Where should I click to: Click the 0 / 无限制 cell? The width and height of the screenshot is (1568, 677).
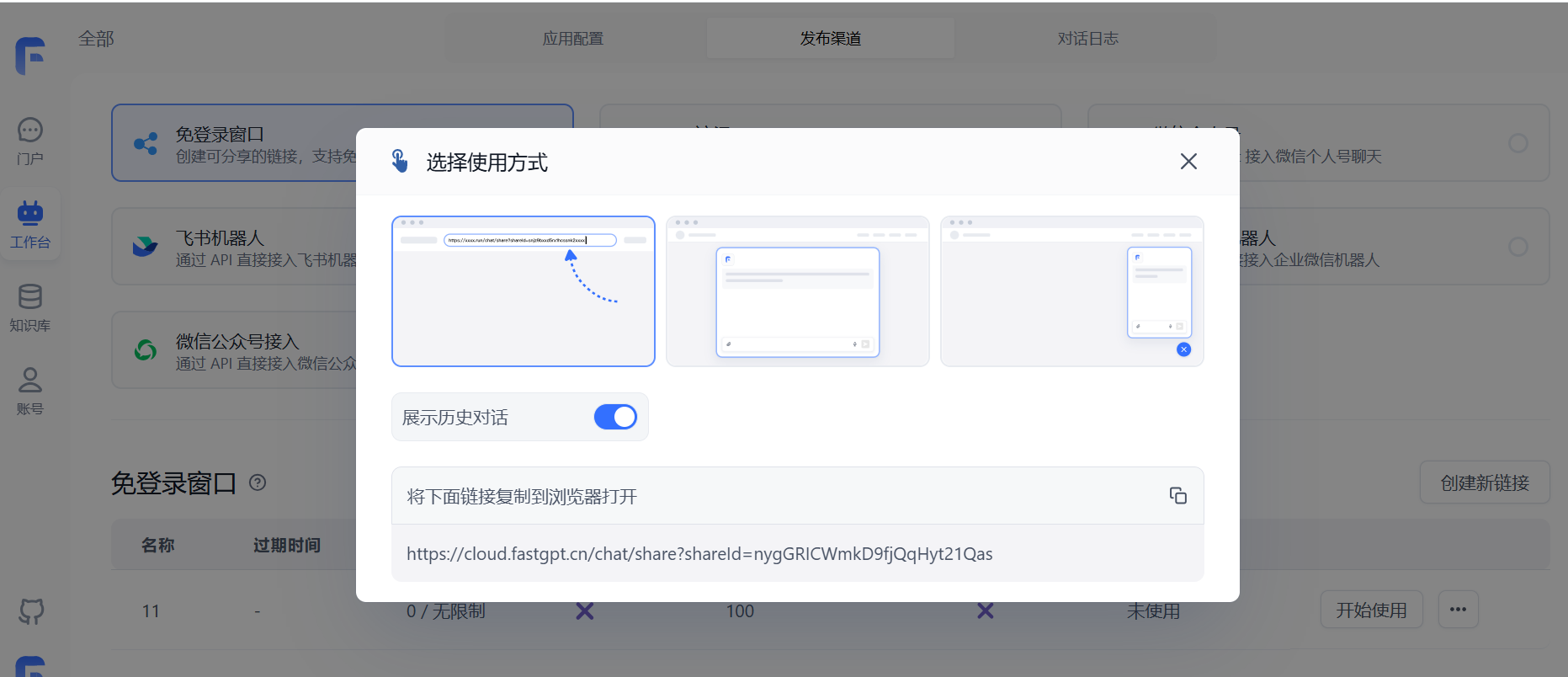pyautogui.click(x=446, y=611)
